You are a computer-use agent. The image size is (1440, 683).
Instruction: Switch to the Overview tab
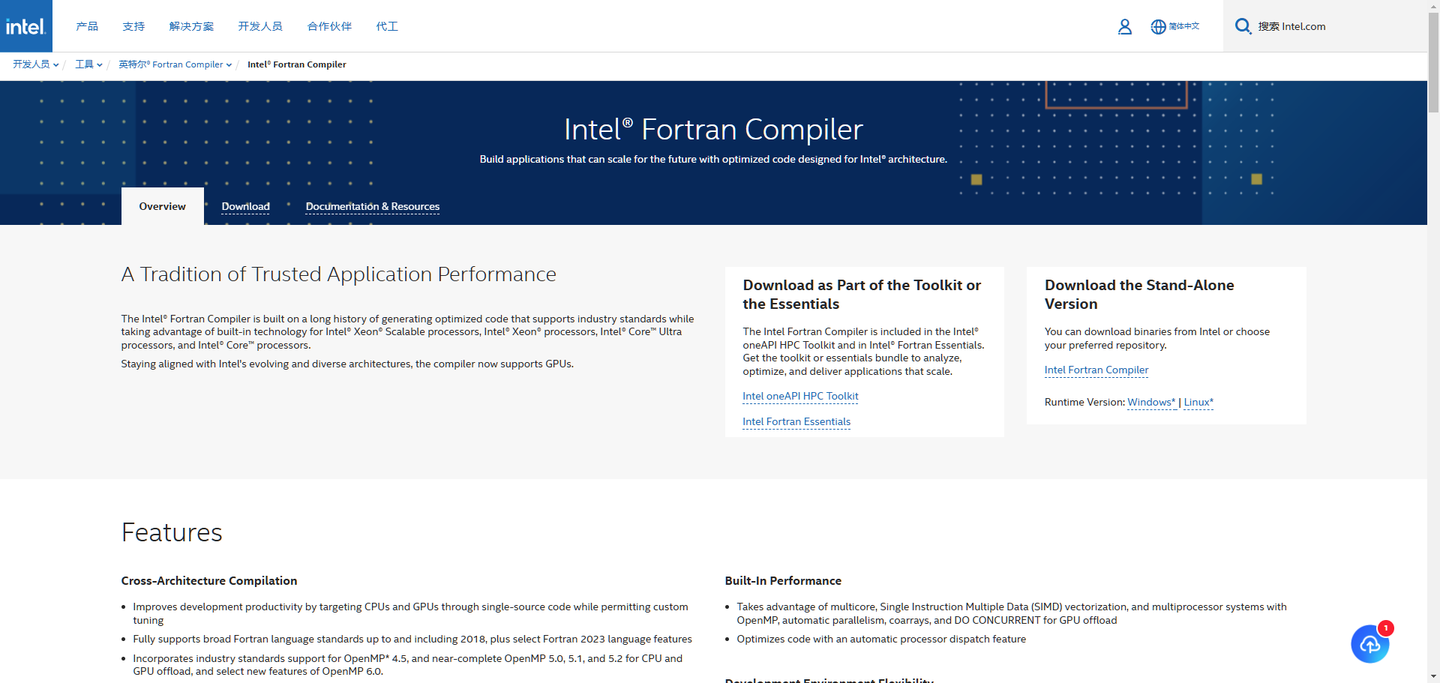pos(162,206)
